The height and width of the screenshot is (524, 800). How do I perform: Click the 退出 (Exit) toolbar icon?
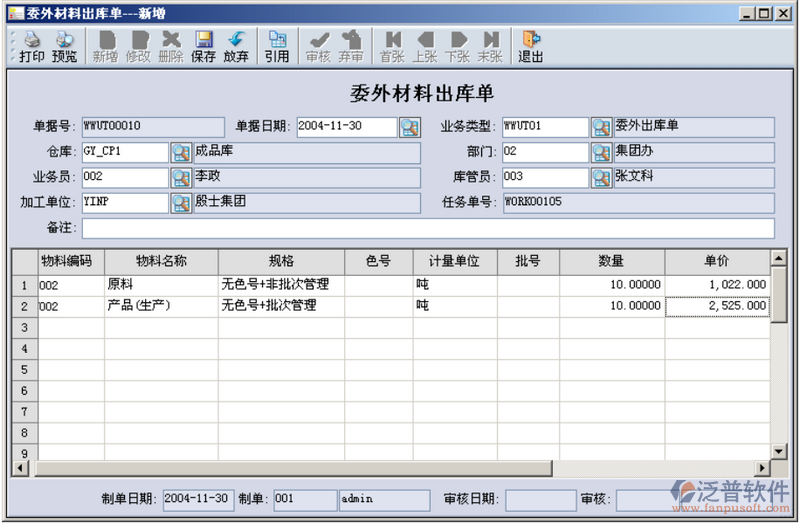(530, 46)
